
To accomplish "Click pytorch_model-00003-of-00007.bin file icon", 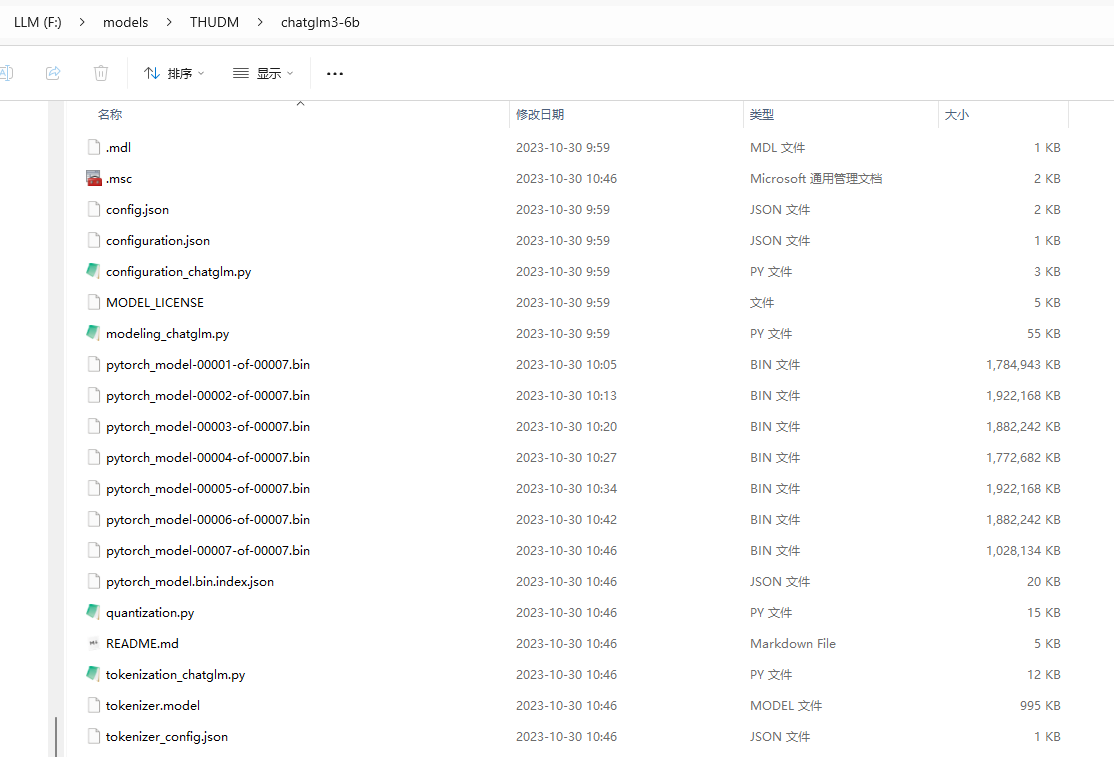I will (x=94, y=426).
